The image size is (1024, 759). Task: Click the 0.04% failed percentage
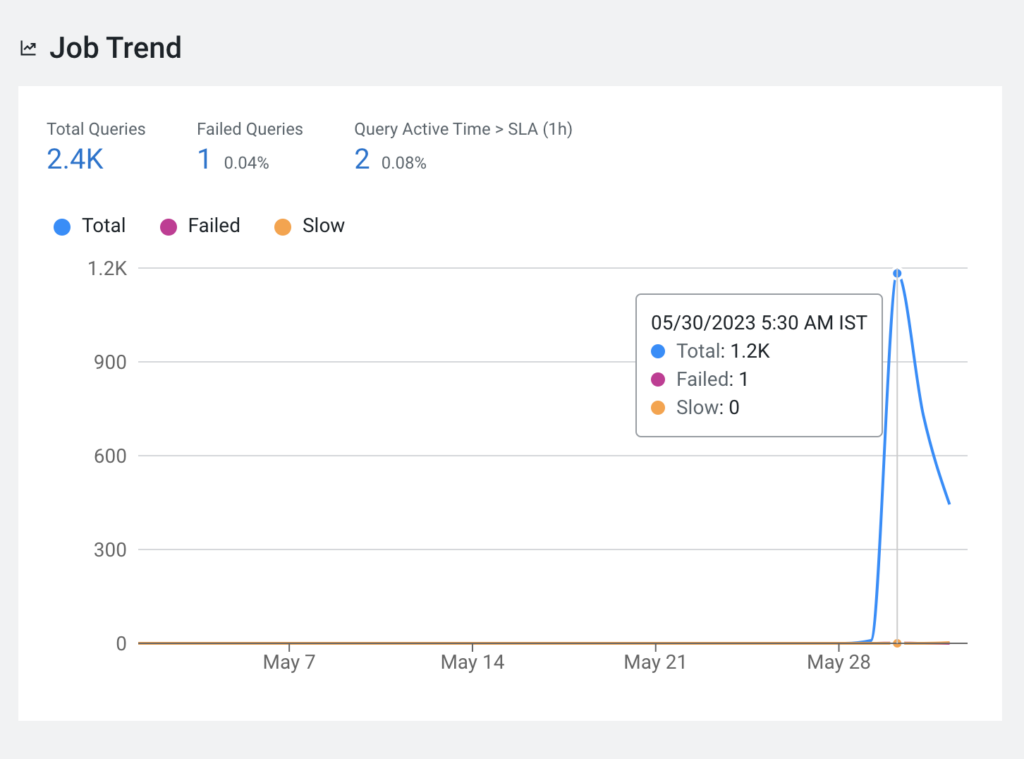(246, 163)
